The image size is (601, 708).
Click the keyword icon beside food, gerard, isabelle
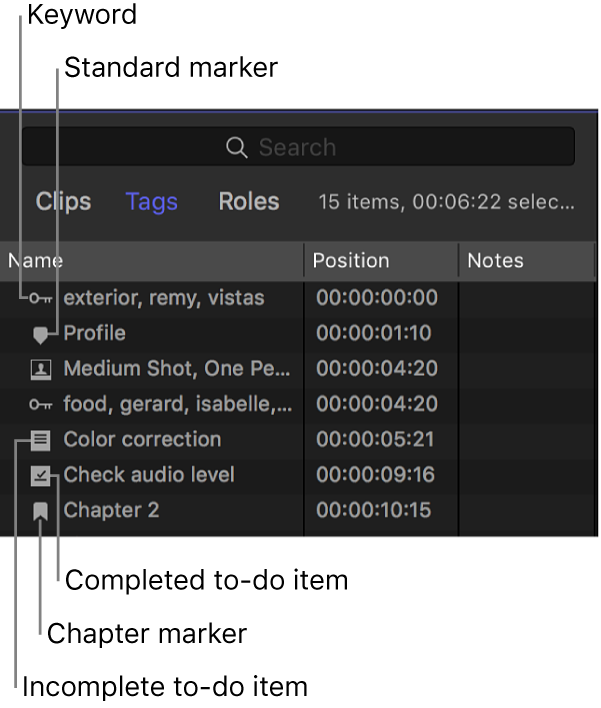pyautogui.click(x=41, y=404)
